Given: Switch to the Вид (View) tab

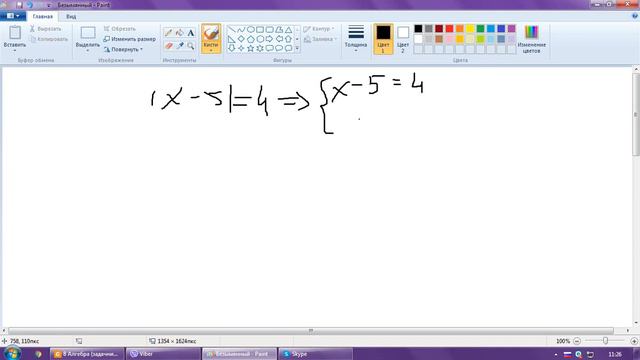Looking at the screenshot, I should click(71, 17).
